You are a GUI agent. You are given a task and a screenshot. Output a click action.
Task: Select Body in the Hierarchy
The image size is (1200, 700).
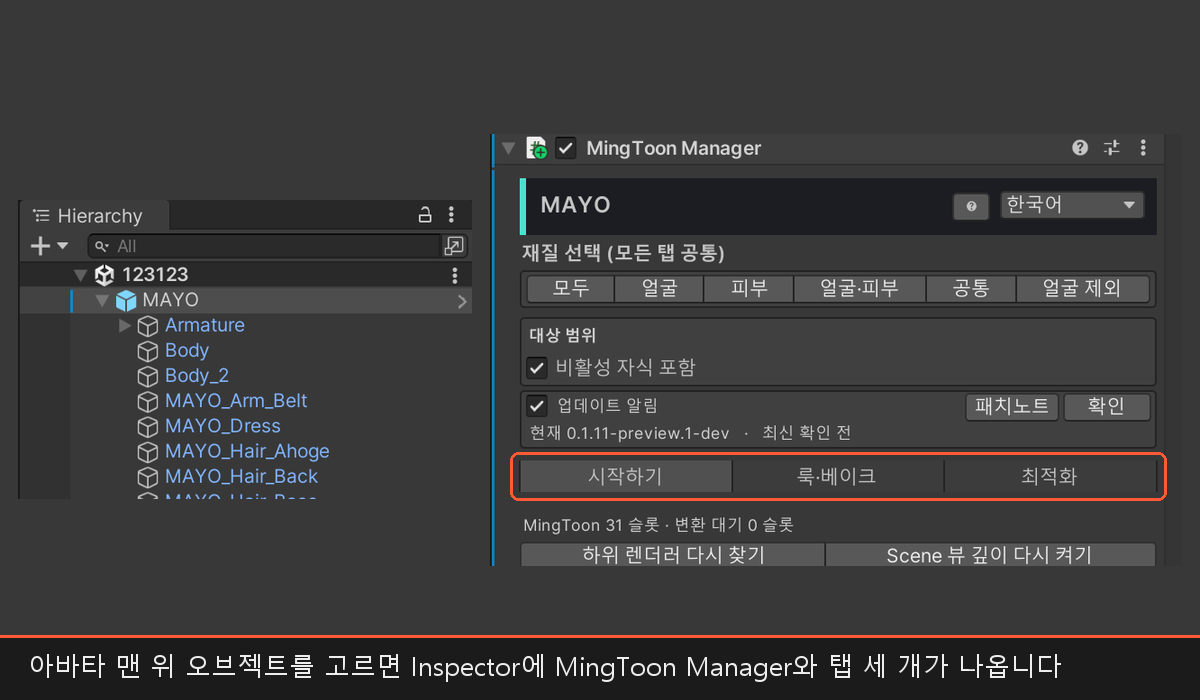(187, 351)
